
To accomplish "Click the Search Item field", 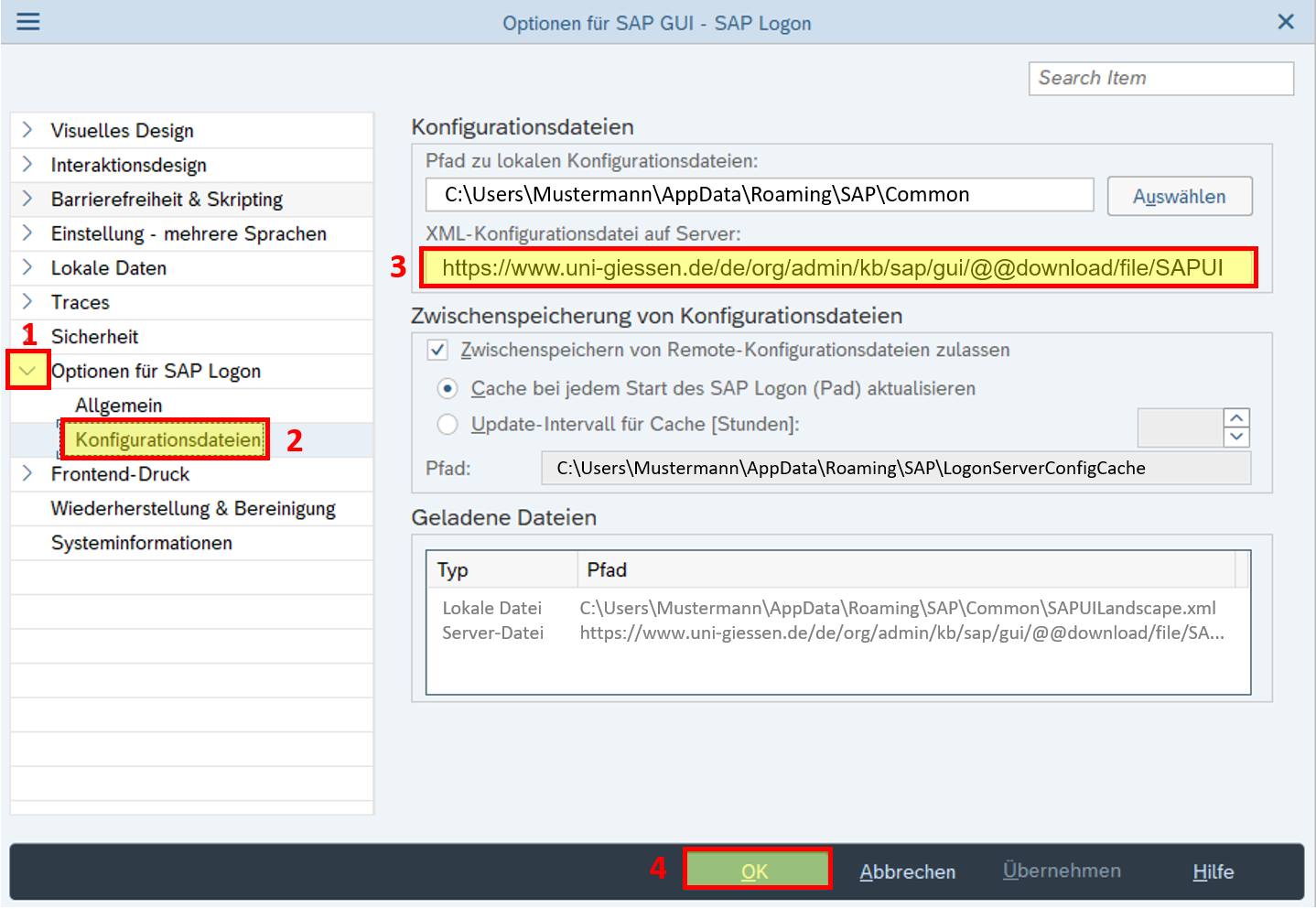I will click(1160, 79).
